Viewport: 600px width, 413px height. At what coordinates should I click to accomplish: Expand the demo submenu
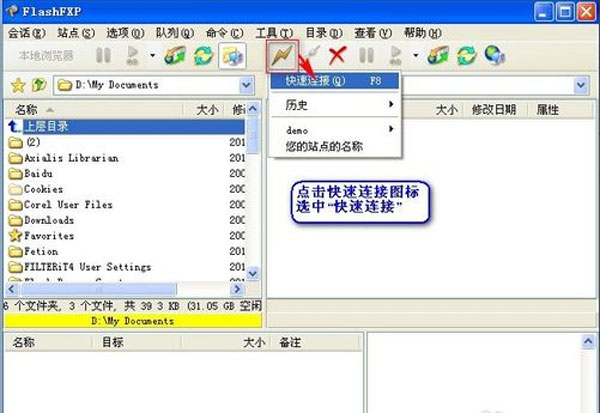tap(335, 130)
